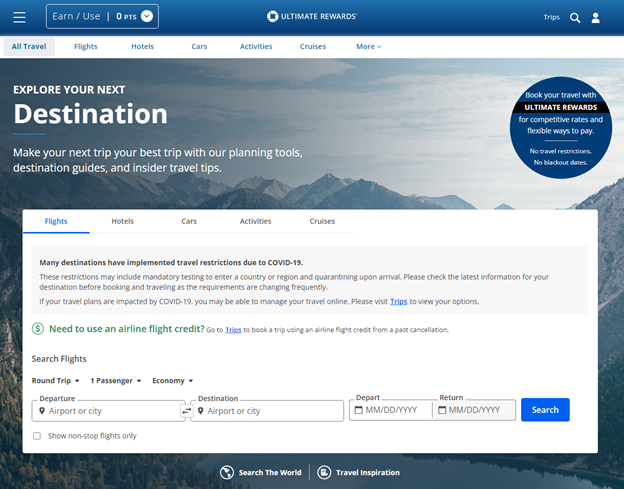The width and height of the screenshot is (624, 489).
Task: Click the Return calendar icon
Action: (x=442, y=410)
